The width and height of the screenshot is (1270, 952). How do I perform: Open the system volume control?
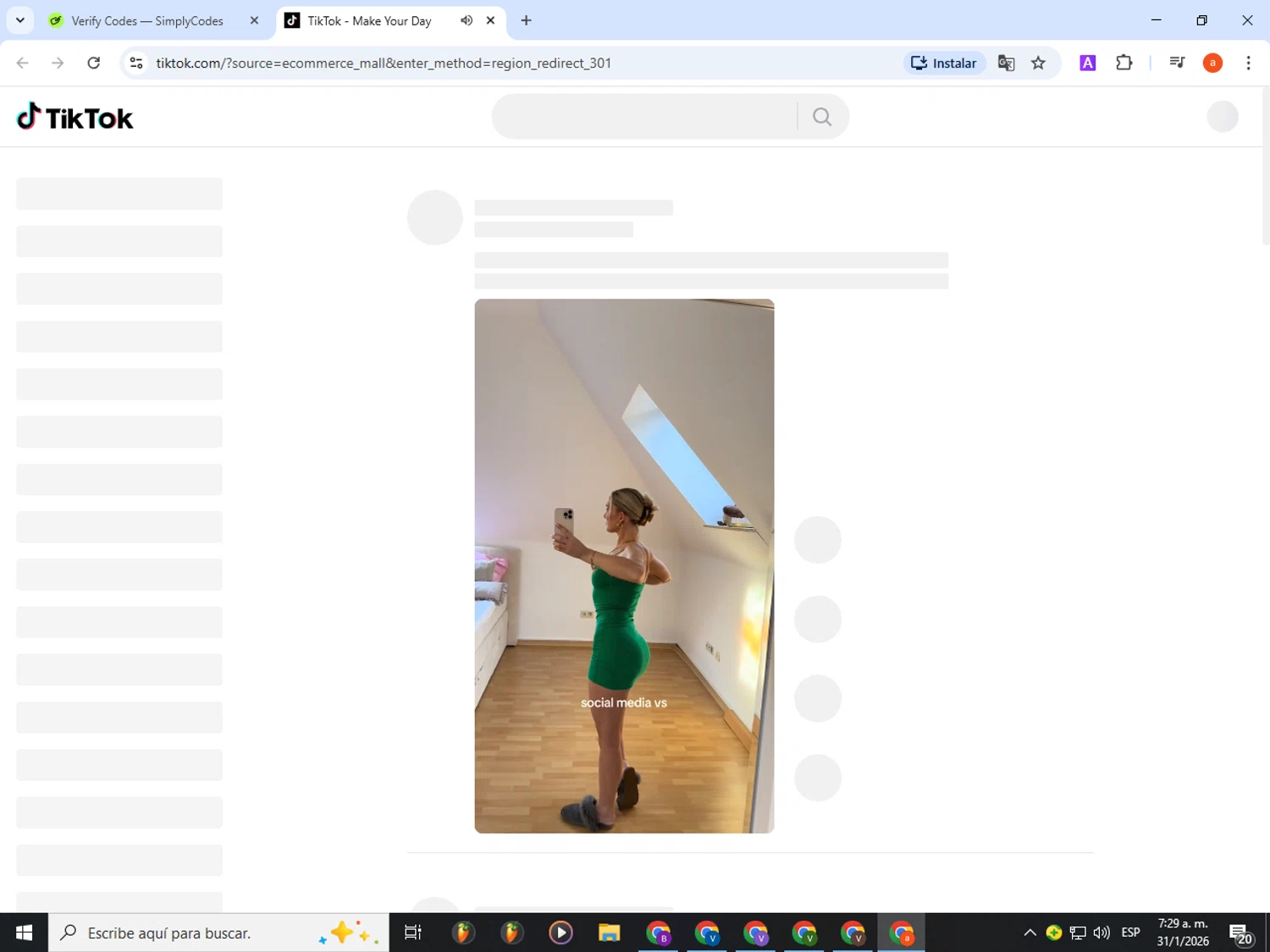click(1102, 933)
